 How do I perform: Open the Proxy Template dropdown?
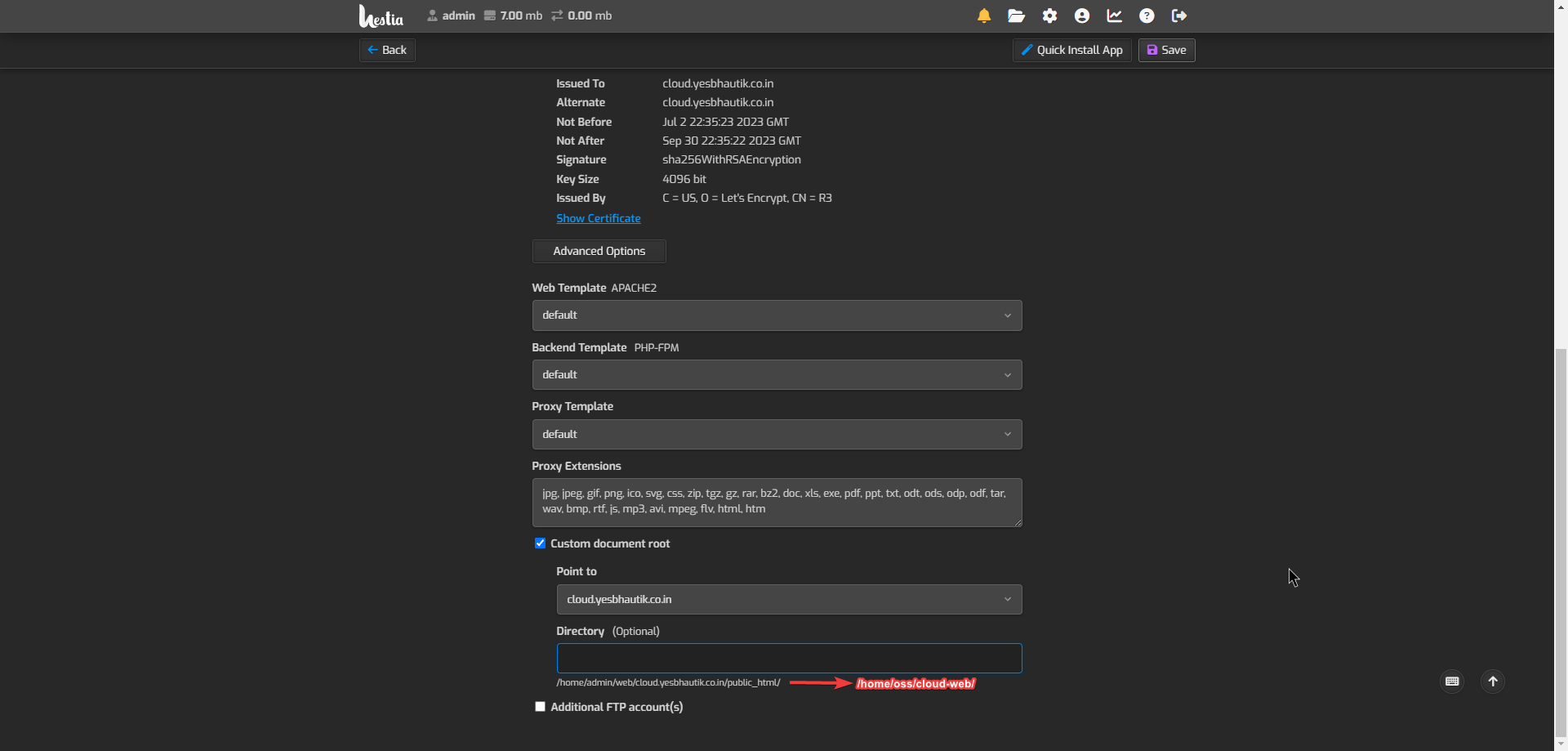coord(777,435)
